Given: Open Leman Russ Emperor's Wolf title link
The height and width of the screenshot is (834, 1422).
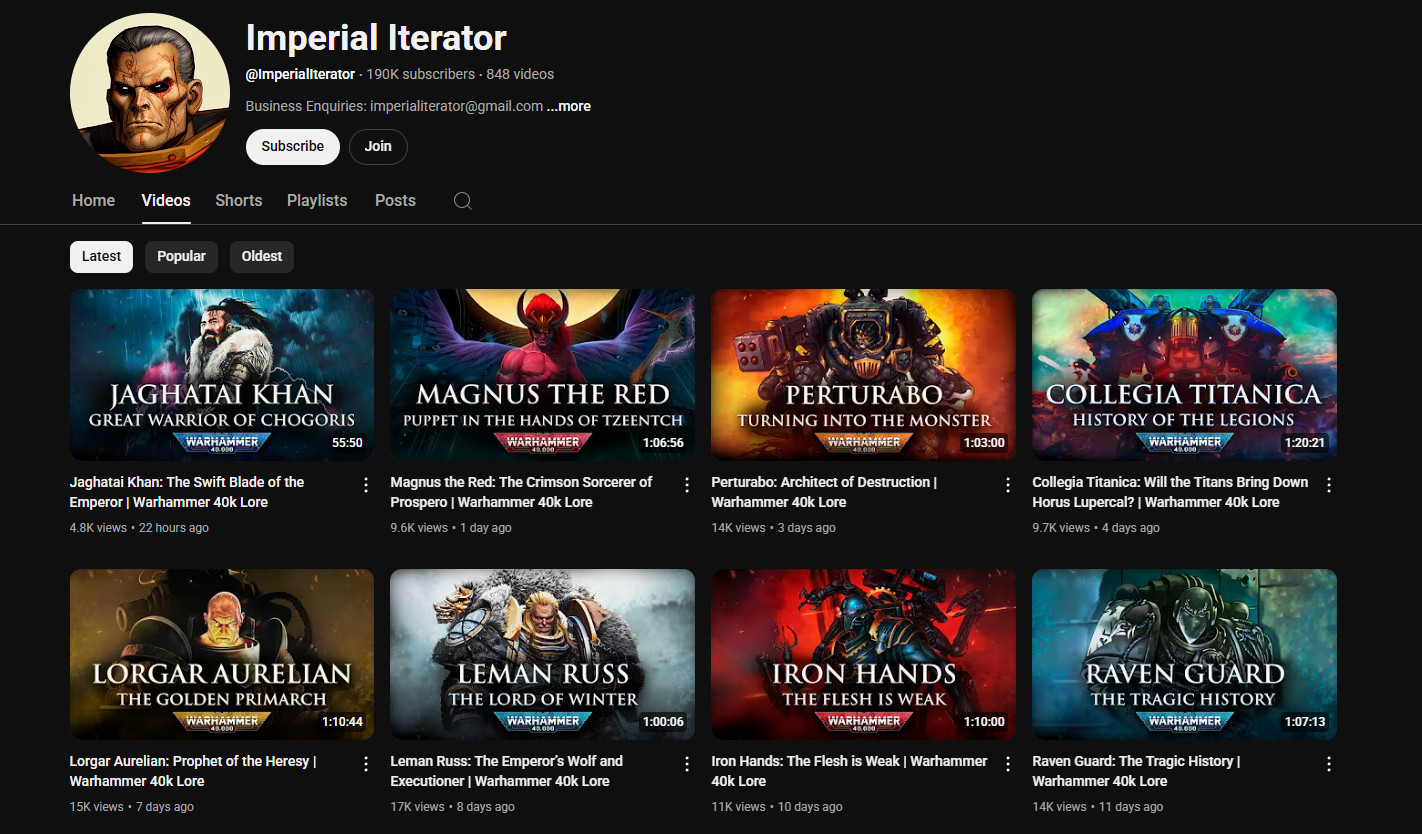Looking at the screenshot, I should (506, 771).
